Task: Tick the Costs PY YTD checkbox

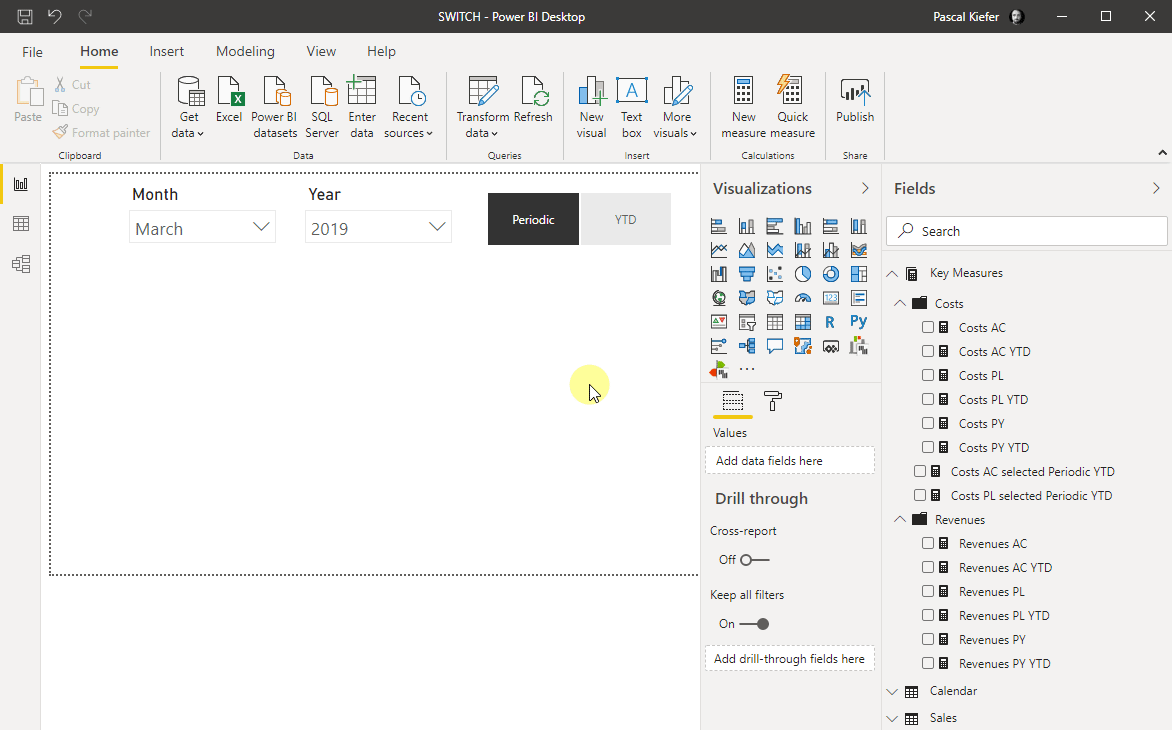Action: (x=928, y=447)
